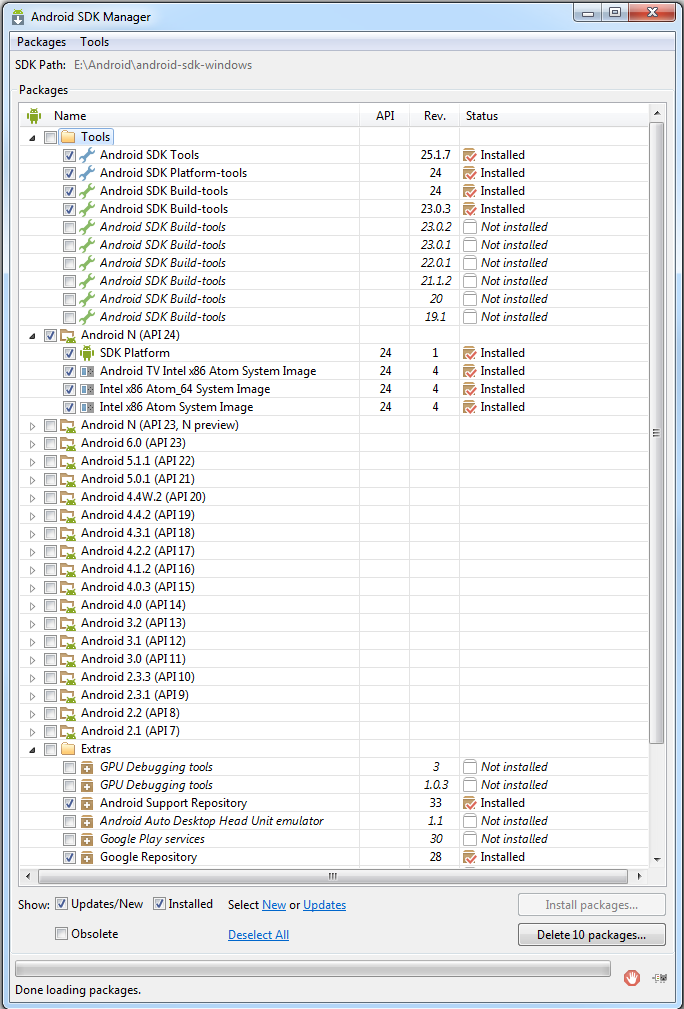684x1009 pixels.
Task: Collapse the Android N (API 24) group
Action: click(x=32, y=336)
